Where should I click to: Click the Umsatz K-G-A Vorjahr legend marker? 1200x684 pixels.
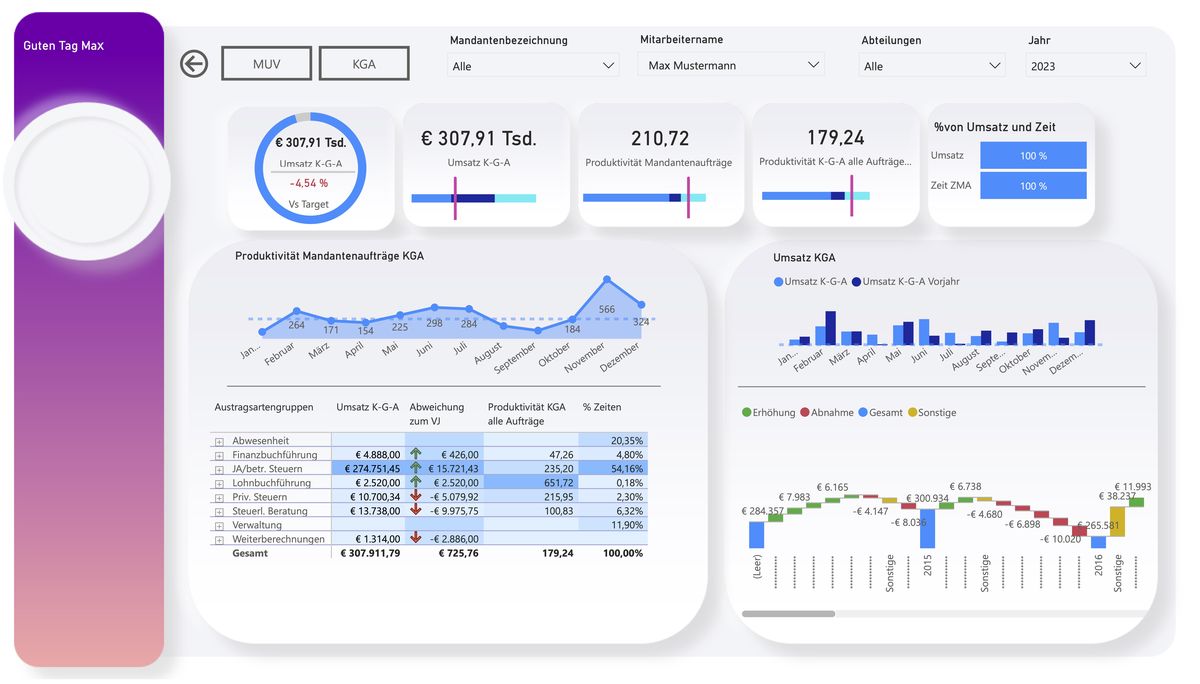(856, 282)
